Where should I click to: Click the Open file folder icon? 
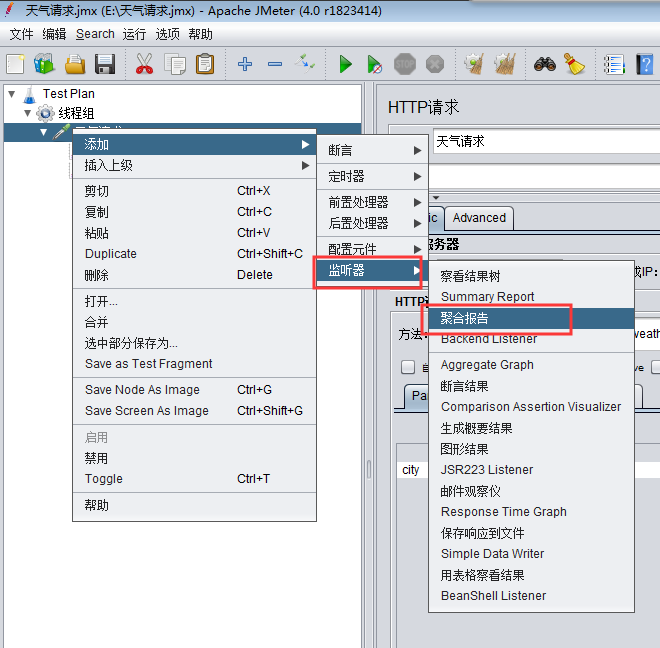tap(75, 64)
